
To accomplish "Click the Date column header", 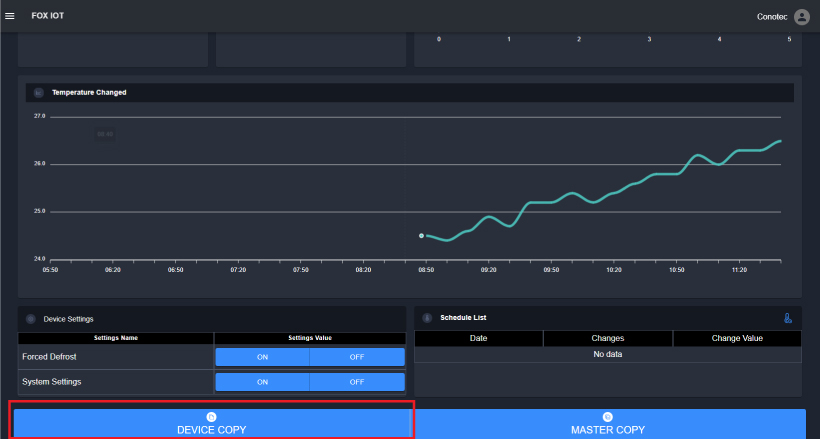I will [479, 339].
